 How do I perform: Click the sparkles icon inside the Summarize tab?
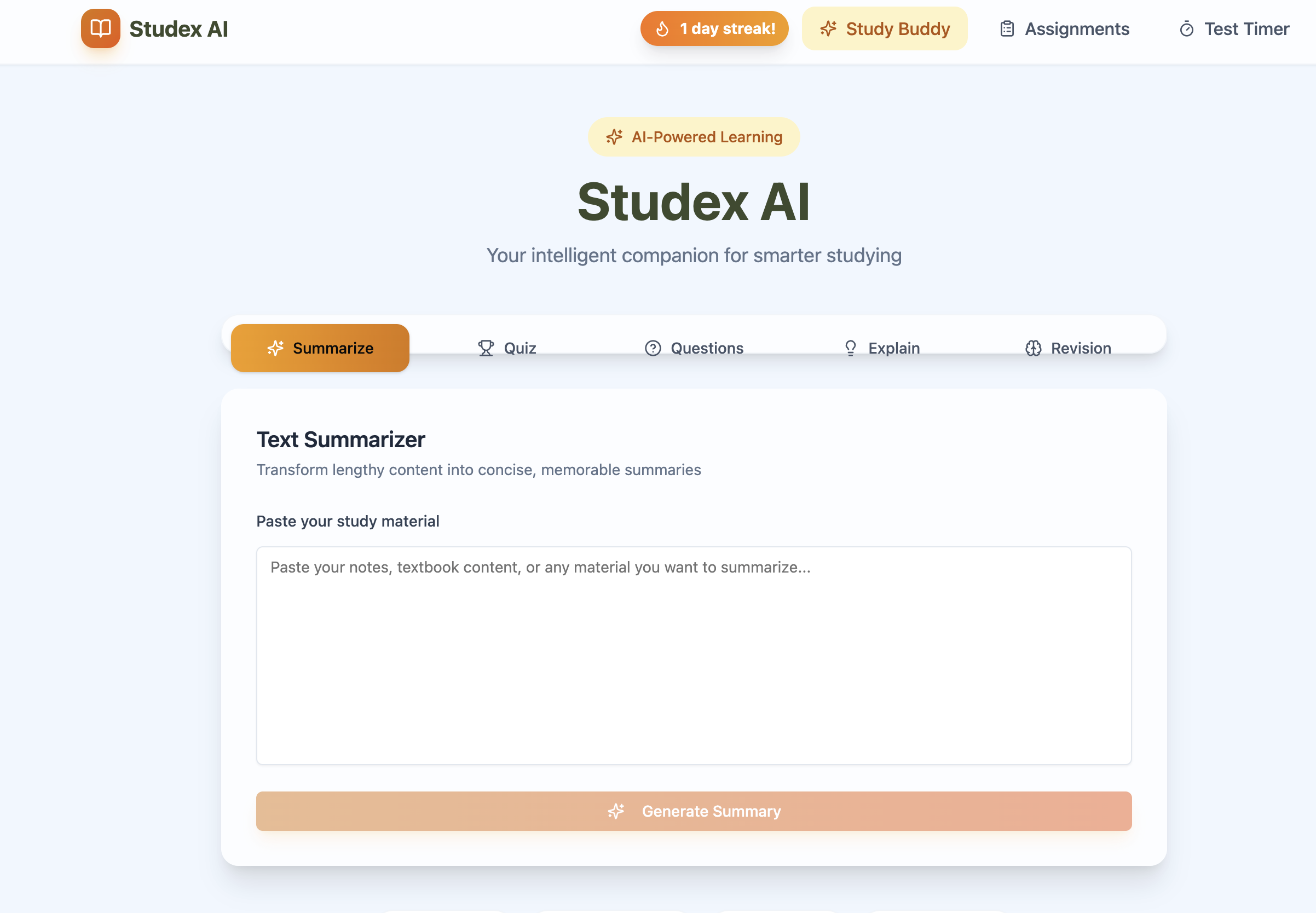(276, 348)
